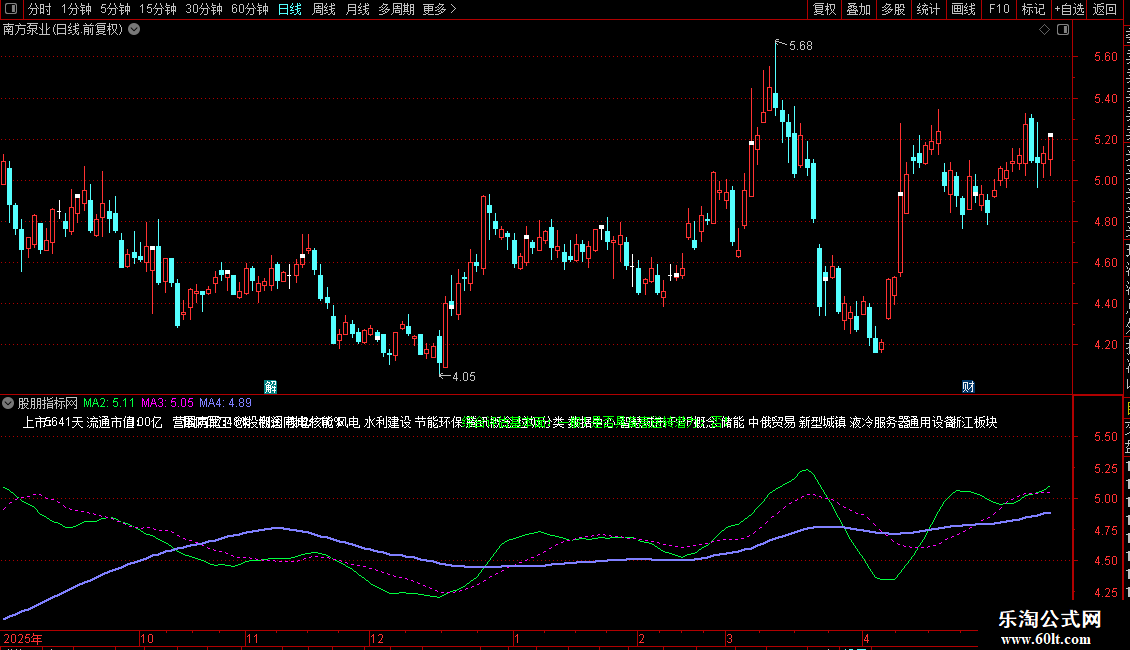Click the 叠加 overlay button
The height and width of the screenshot is (650, 1130).
[859, 9]
